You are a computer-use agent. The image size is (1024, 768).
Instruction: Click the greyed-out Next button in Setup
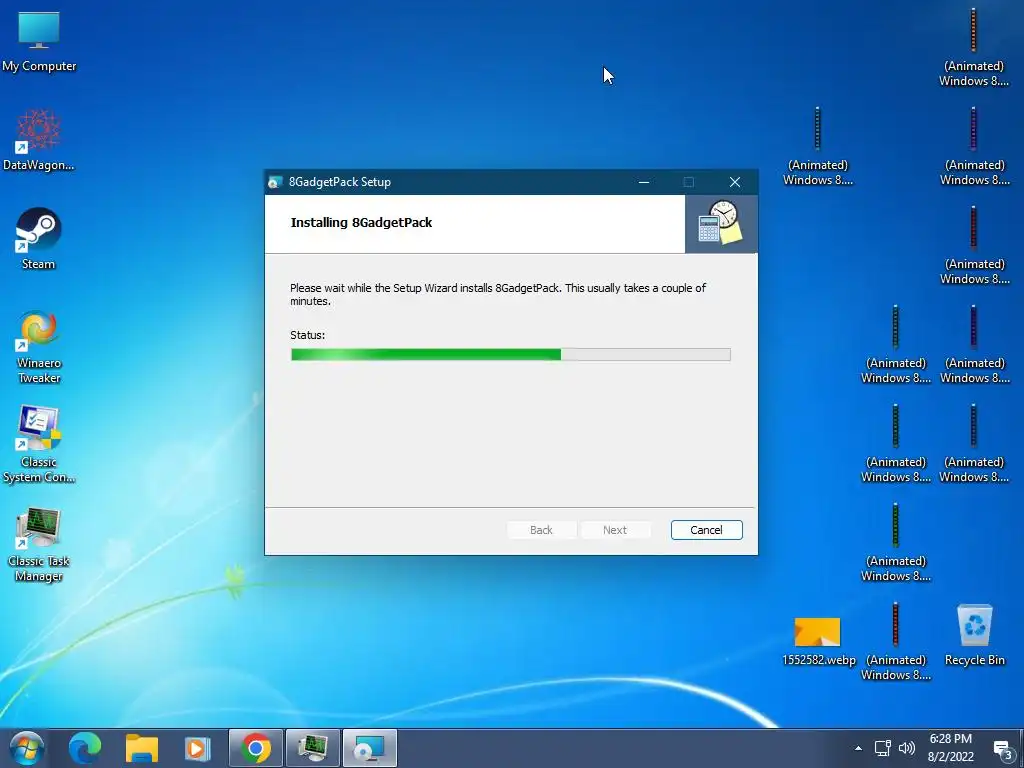click(x=615, y=530)
